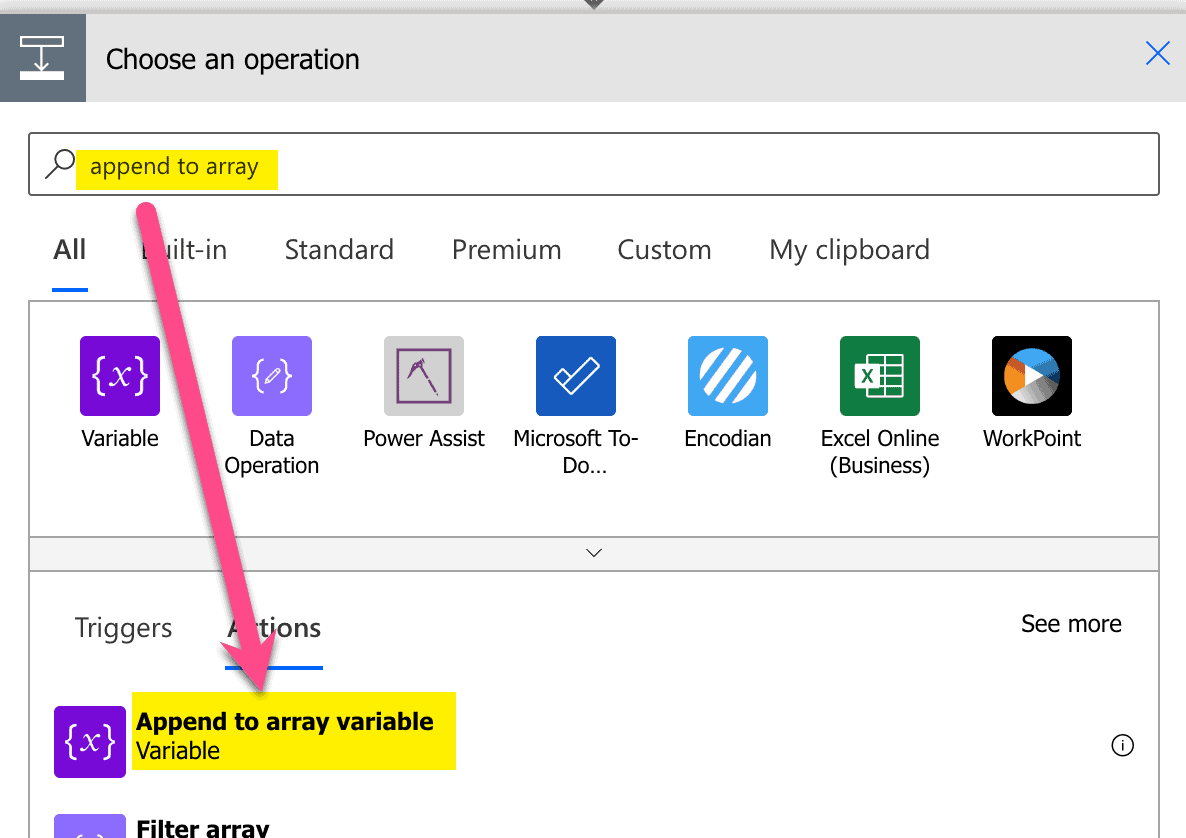Open the Encodian connector

727,376
